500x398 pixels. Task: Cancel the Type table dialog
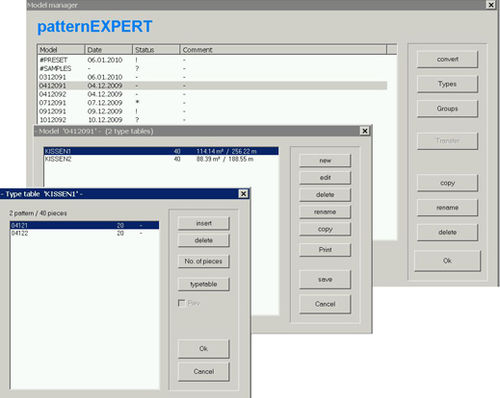click(204, 372)
